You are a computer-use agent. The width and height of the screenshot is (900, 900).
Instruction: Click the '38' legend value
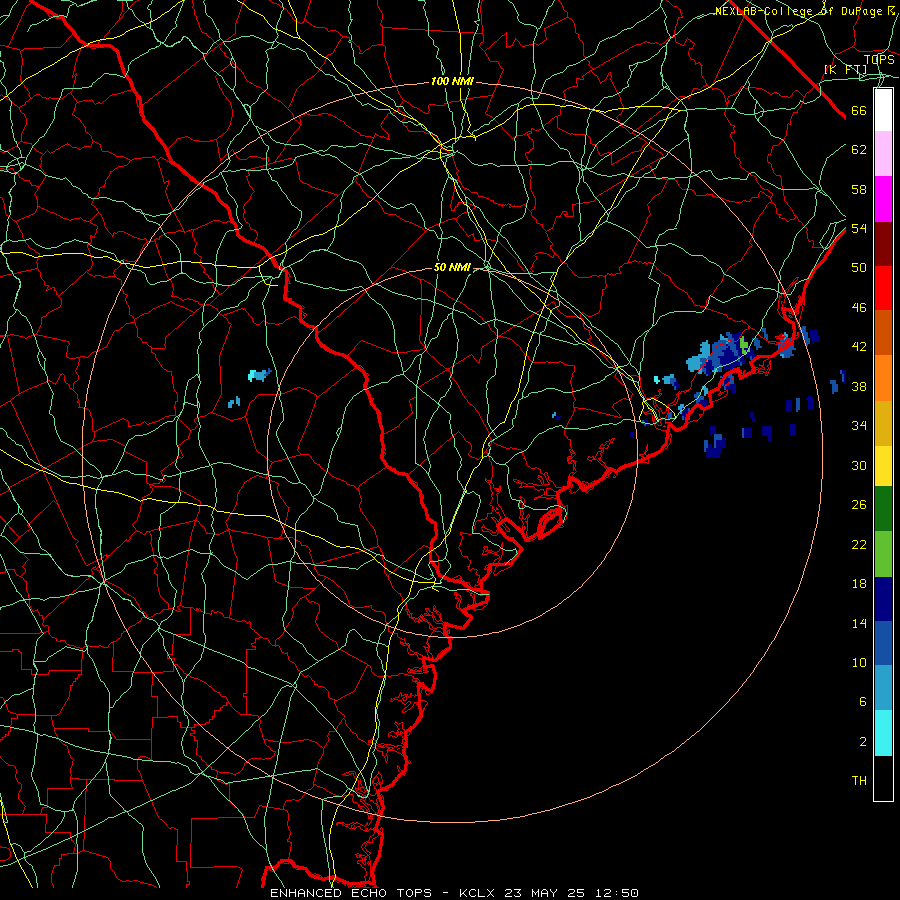859,386
